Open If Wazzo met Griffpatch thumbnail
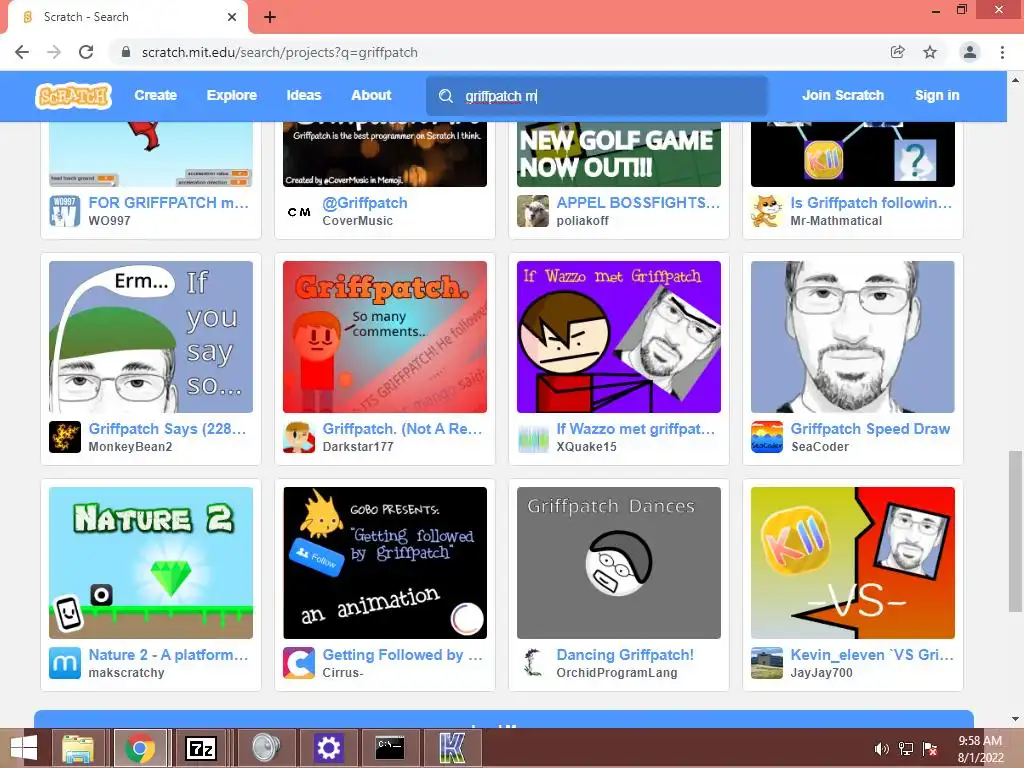Image resolution: width=1024 pixels, height=768 pixels. tap(618, 337)
